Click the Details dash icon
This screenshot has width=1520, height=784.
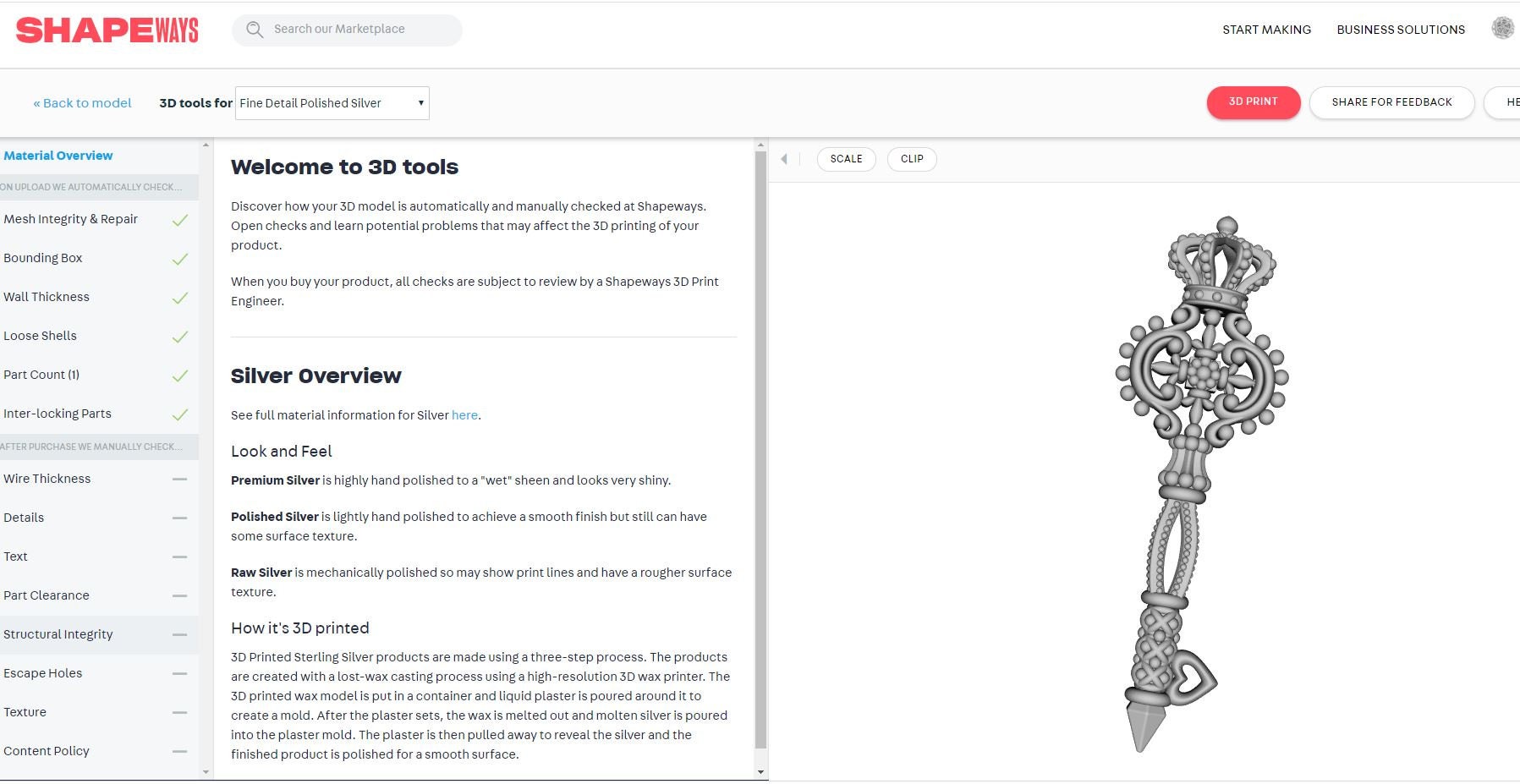tap(179, 518)
